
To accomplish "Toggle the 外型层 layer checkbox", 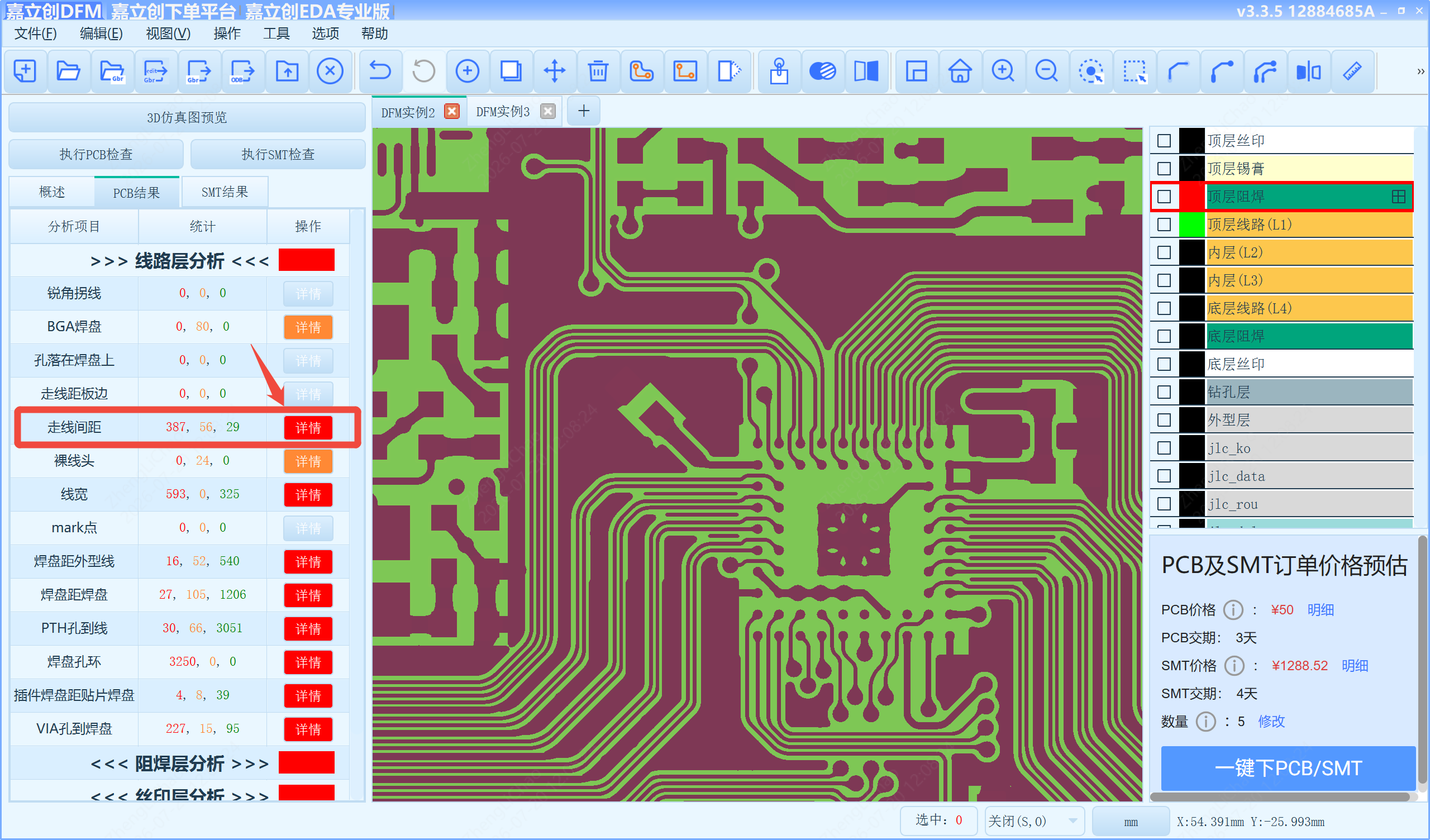I will point(1164,420).
